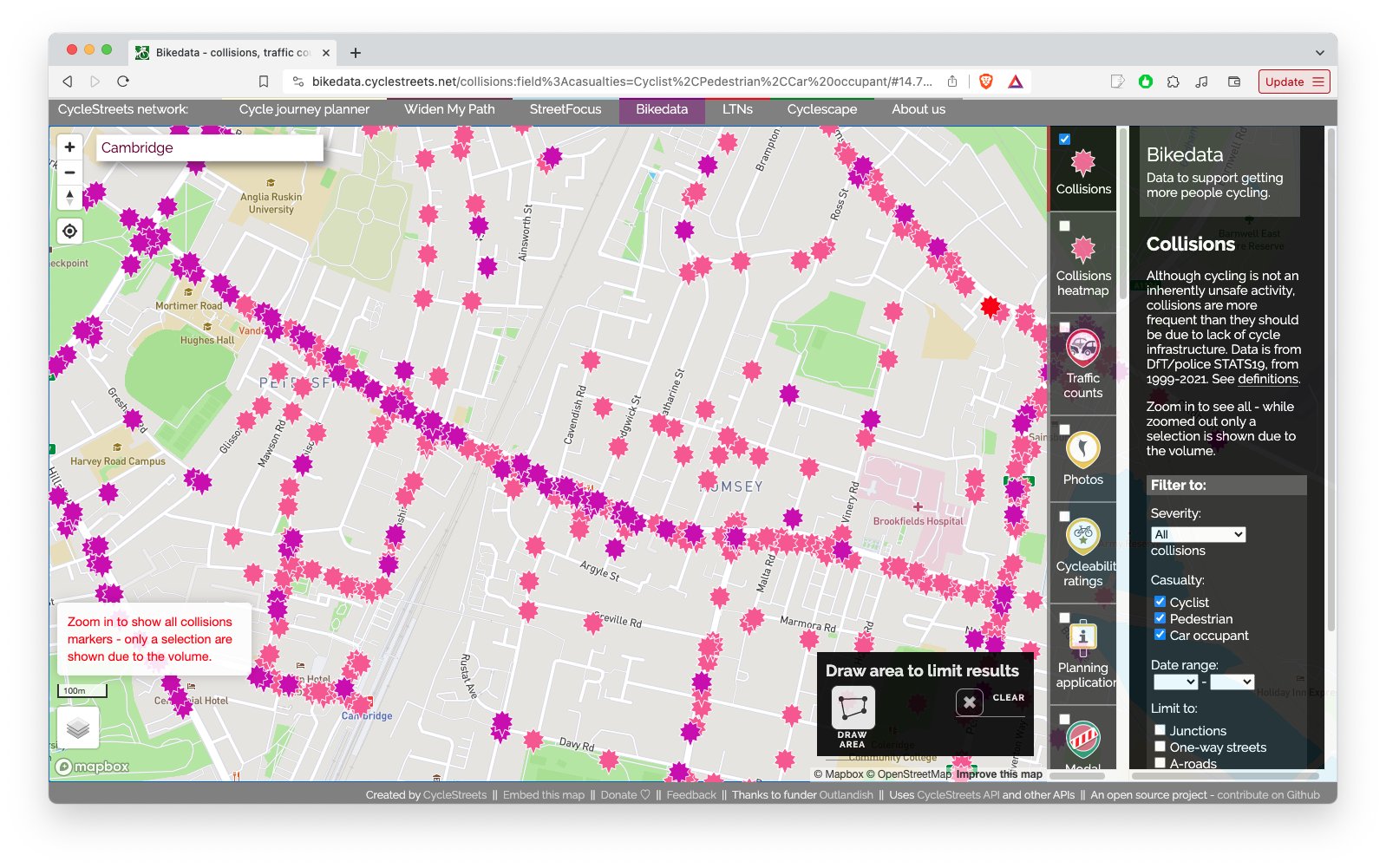This screenshot has height=868, width=1386.
Task: Enable the Traffic counts layer checkbox
Action: tap(1064, 327)
